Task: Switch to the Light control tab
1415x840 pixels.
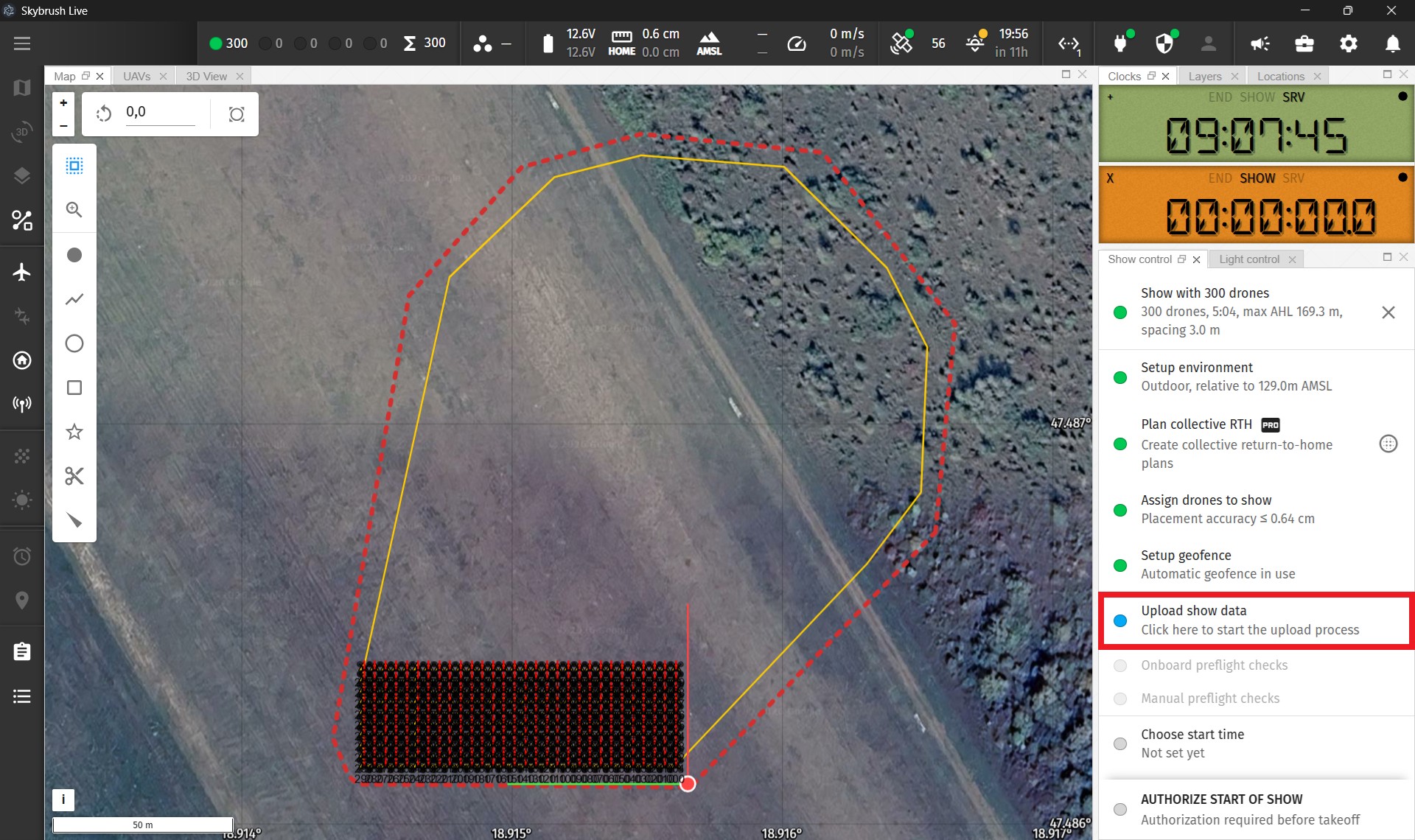Action: pos(1249,259)
